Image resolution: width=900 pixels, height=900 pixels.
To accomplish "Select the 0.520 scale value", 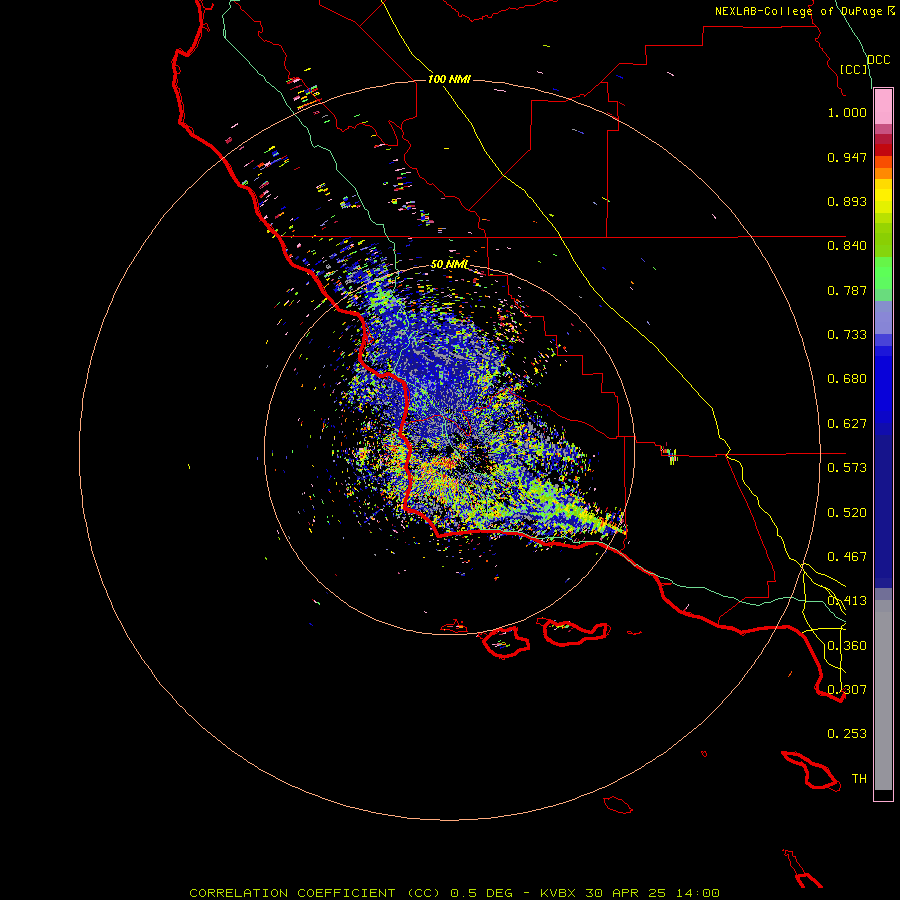I will coord(847,513).
